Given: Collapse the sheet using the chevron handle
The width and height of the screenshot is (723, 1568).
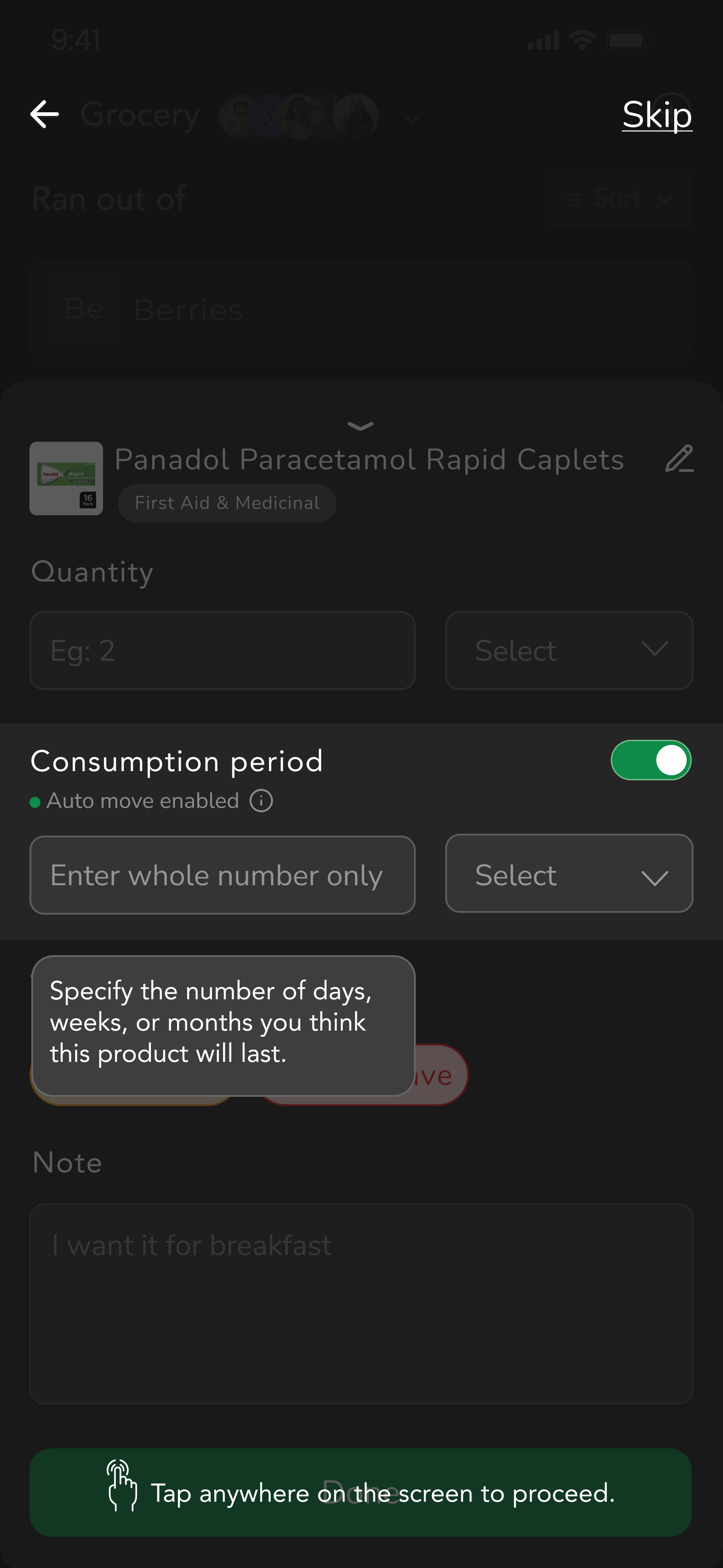Looking at the screenshot, I should [360, 426].
